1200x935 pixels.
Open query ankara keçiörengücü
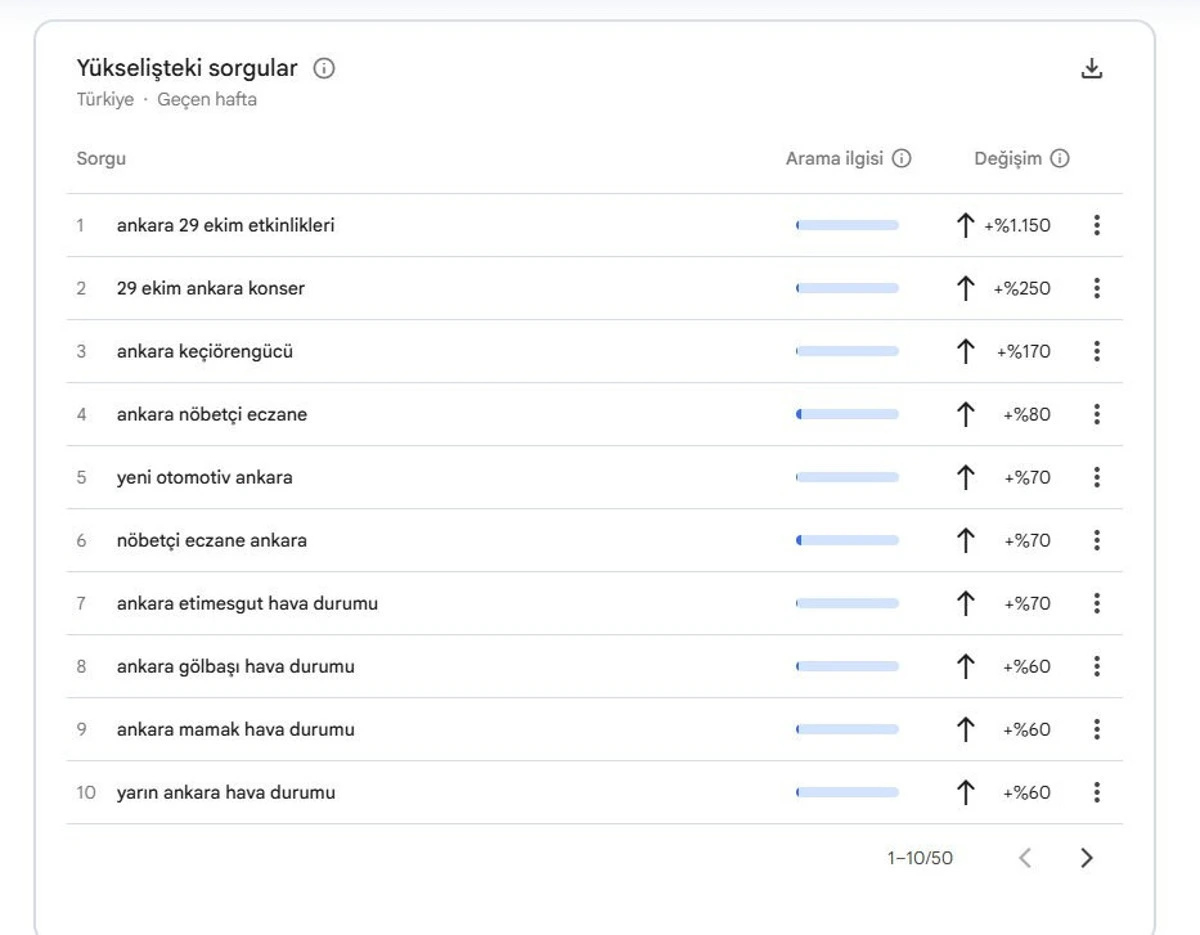(205, 352)
